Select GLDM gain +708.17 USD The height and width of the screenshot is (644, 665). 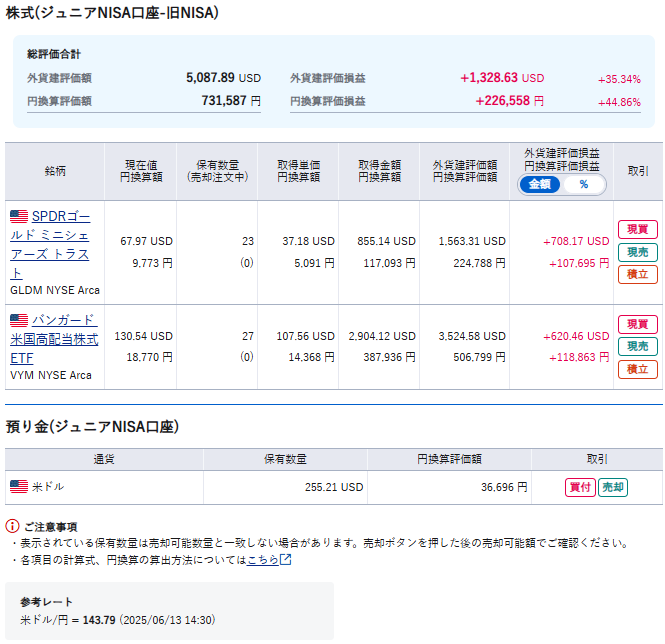click(x=576, y=241)
